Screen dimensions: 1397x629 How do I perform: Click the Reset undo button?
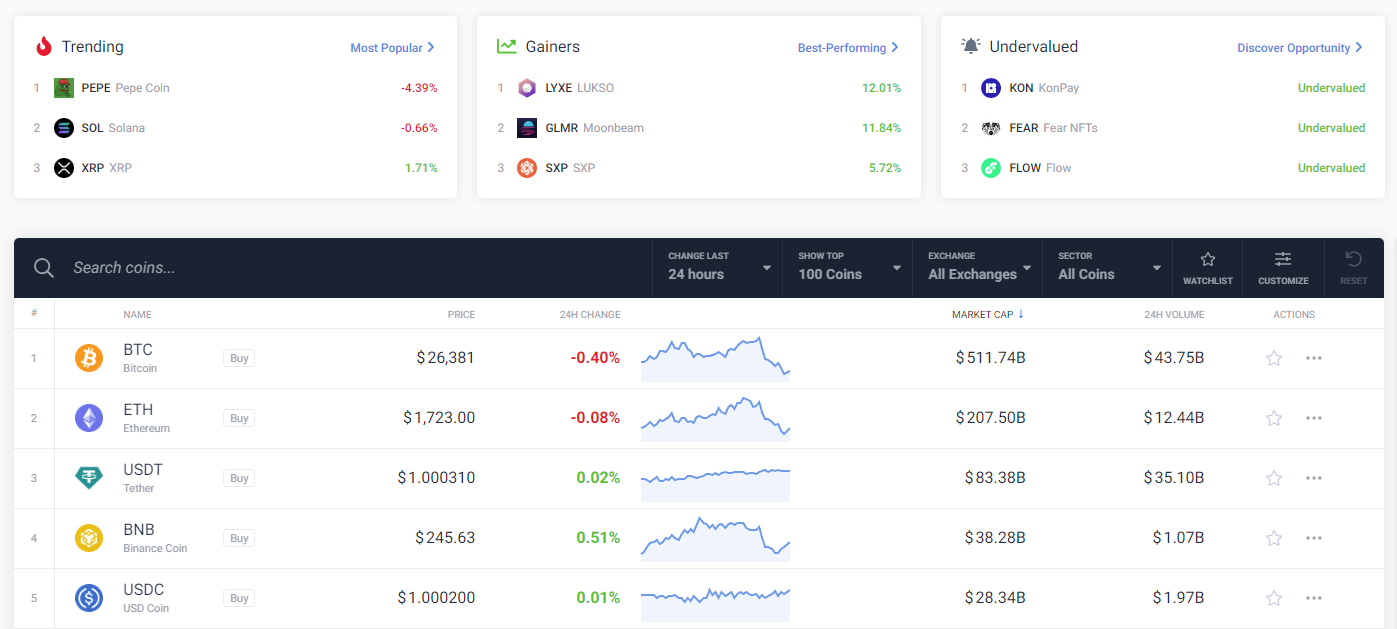1354,268
